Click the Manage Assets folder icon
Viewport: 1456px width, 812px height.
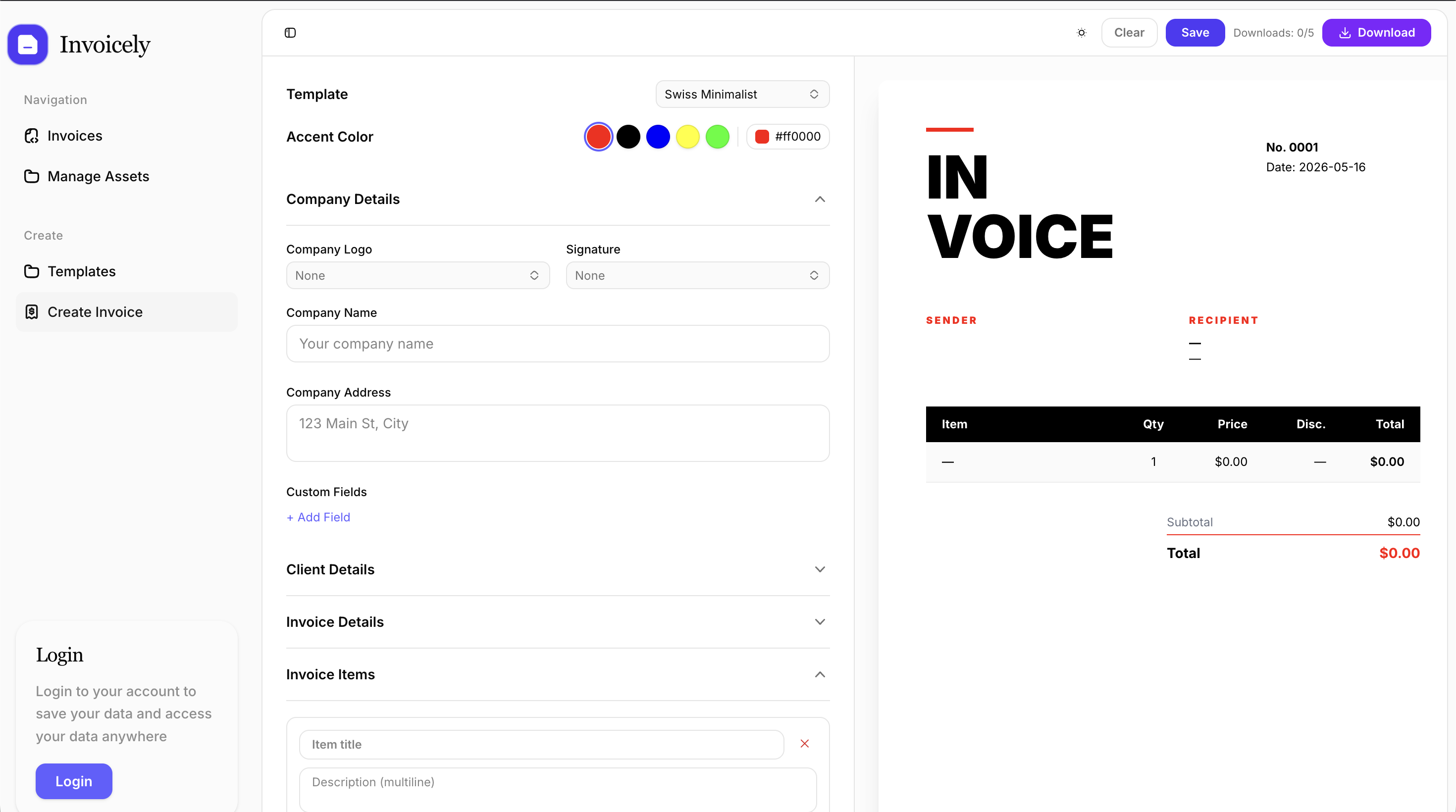click(32, 176)
